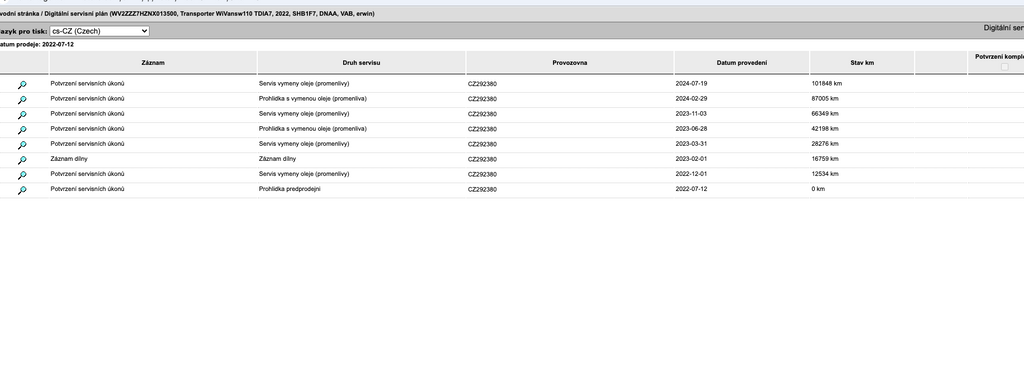The width and height of the screenshot is (1024, 373).
Task: Open details magnifier for 2023-02-01 record
Action: [x=22, y=160]
